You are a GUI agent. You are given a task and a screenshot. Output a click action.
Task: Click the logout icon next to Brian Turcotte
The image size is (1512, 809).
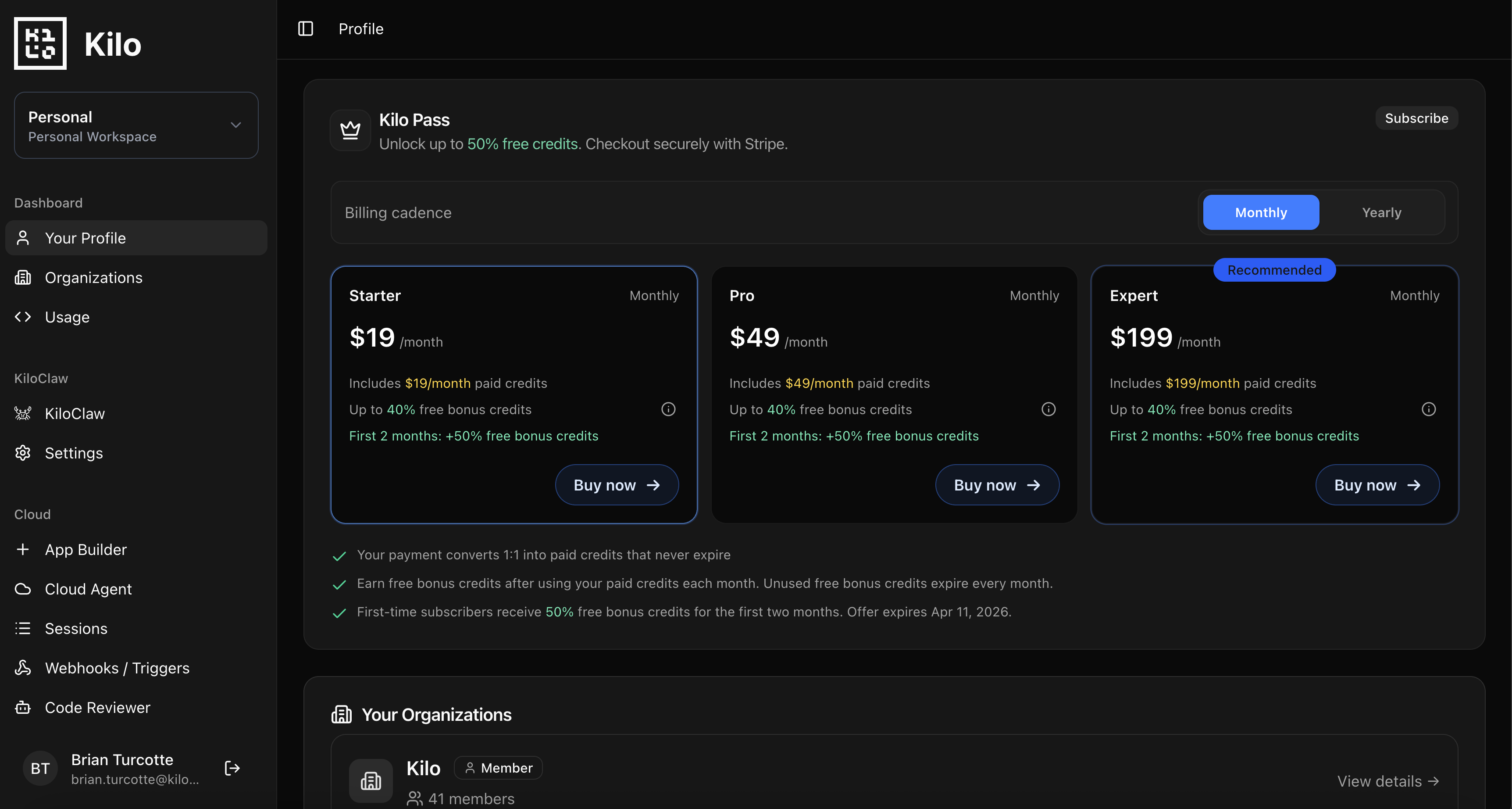231,768
